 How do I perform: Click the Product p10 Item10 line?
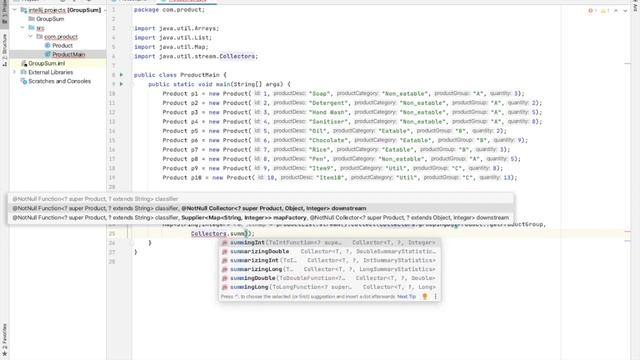point(340,178)
